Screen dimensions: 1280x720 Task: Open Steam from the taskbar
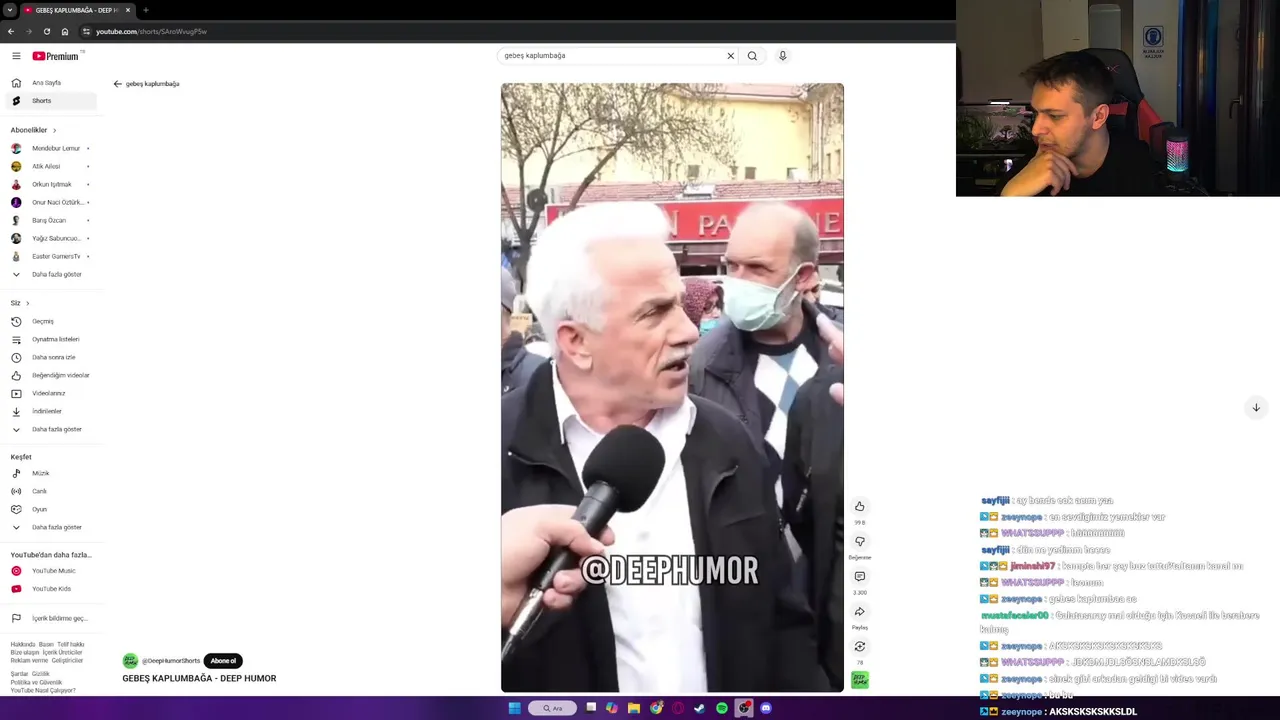(x=700, y=708)
